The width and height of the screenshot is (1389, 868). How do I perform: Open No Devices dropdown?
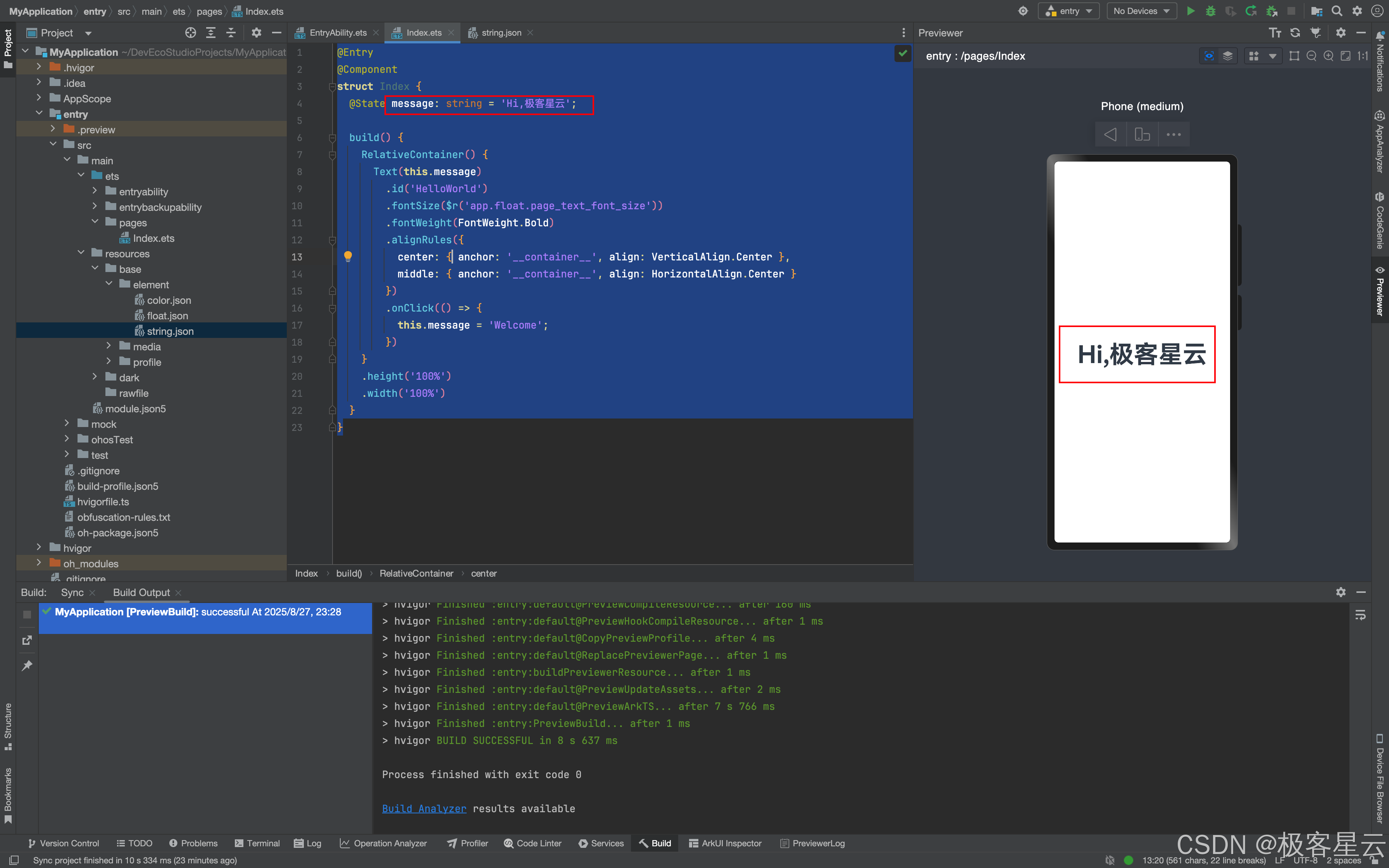coord(1141,11)
